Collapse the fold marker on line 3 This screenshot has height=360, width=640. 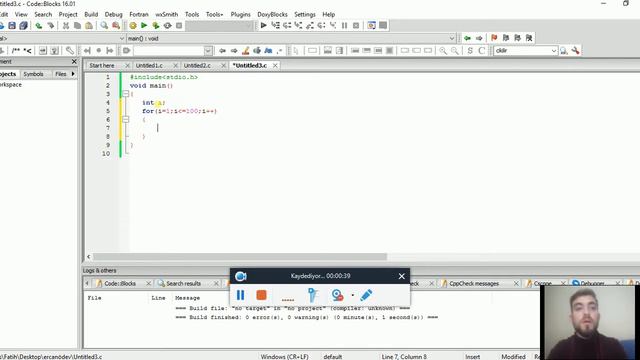(x=126, y=94)
